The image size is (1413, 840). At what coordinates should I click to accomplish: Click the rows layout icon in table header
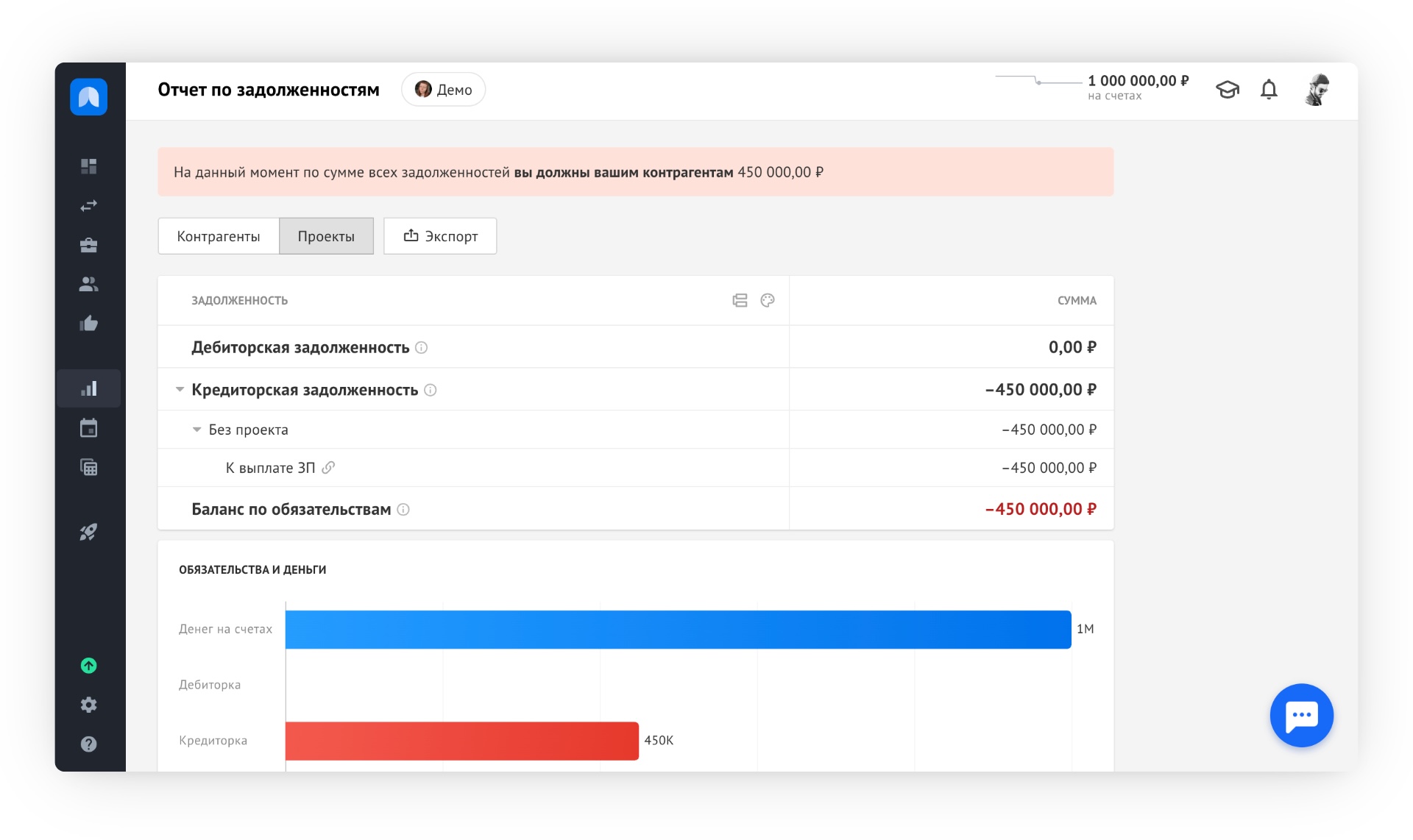coord(740,300)
